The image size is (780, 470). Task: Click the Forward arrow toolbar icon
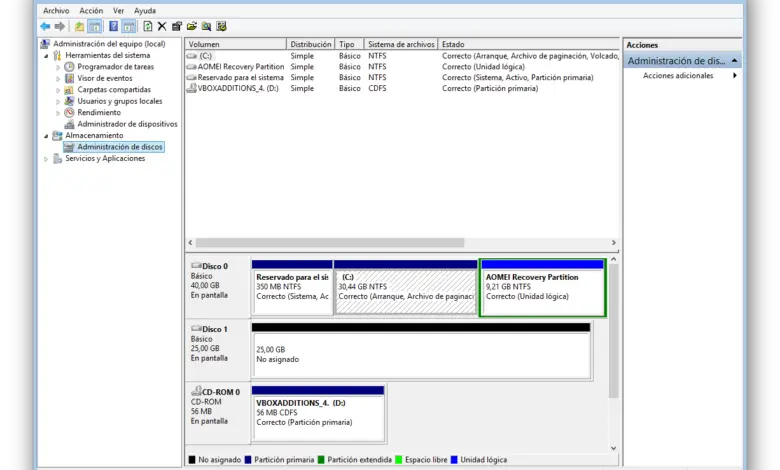click(60, 26)
